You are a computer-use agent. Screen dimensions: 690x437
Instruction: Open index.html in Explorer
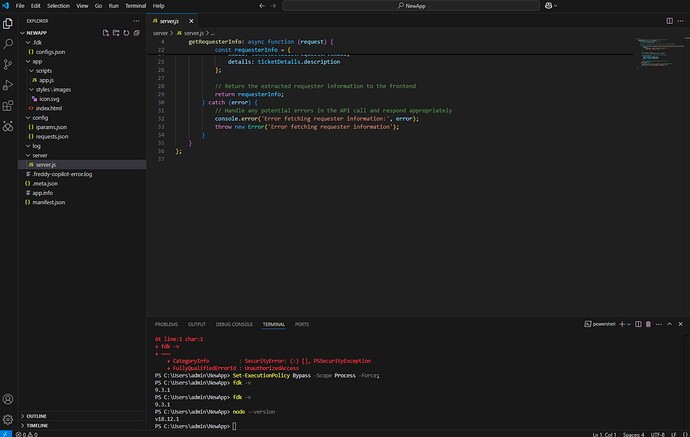point(82,108)
